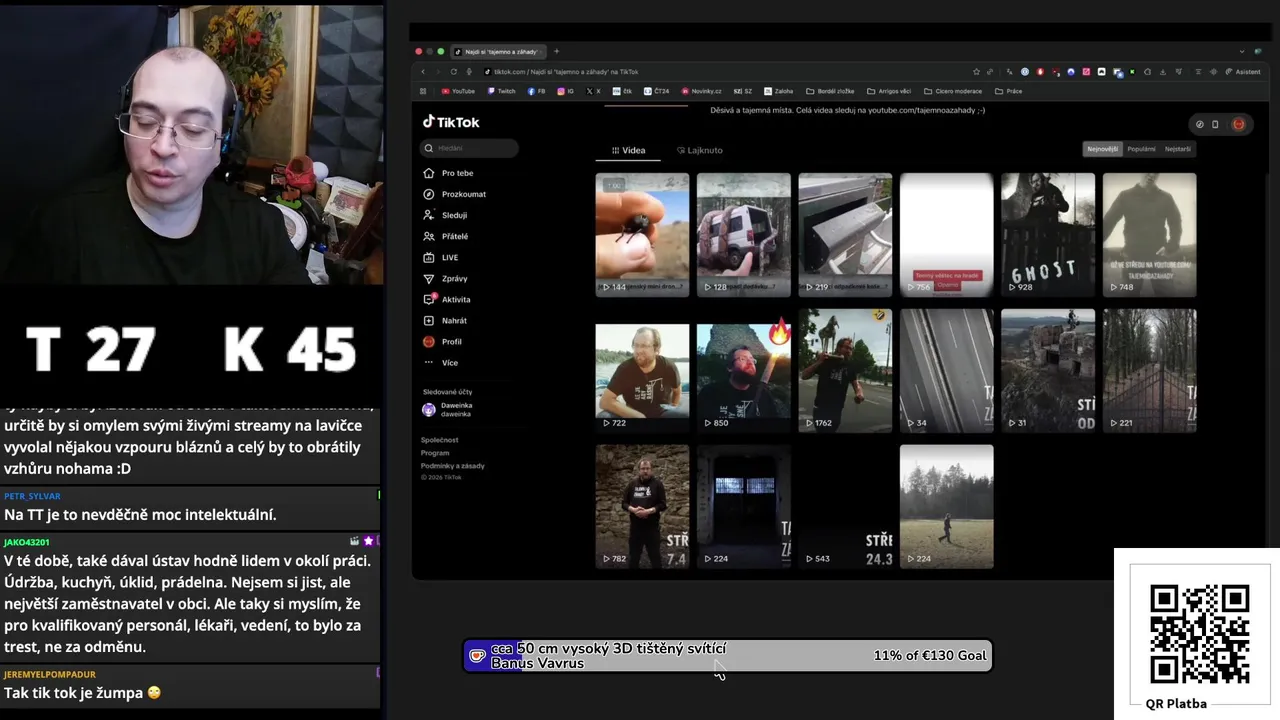Open the FB bookmark
The width and height of the screenshot is (1280, 720).
pyautogui.click(x=537, y=91)
